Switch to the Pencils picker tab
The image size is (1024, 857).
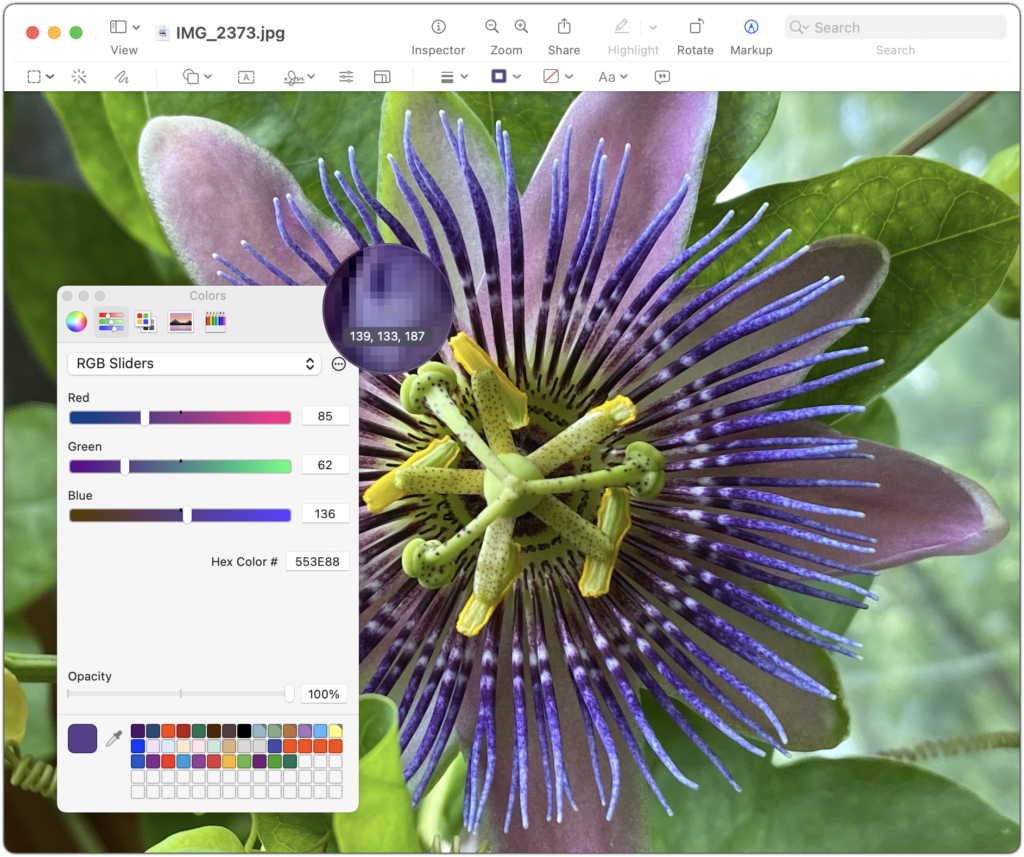point(215,321)
